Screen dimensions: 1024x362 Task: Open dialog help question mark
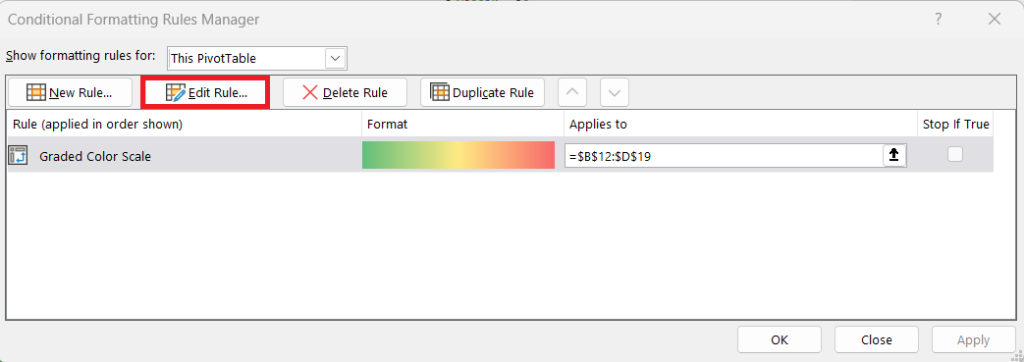938,20
